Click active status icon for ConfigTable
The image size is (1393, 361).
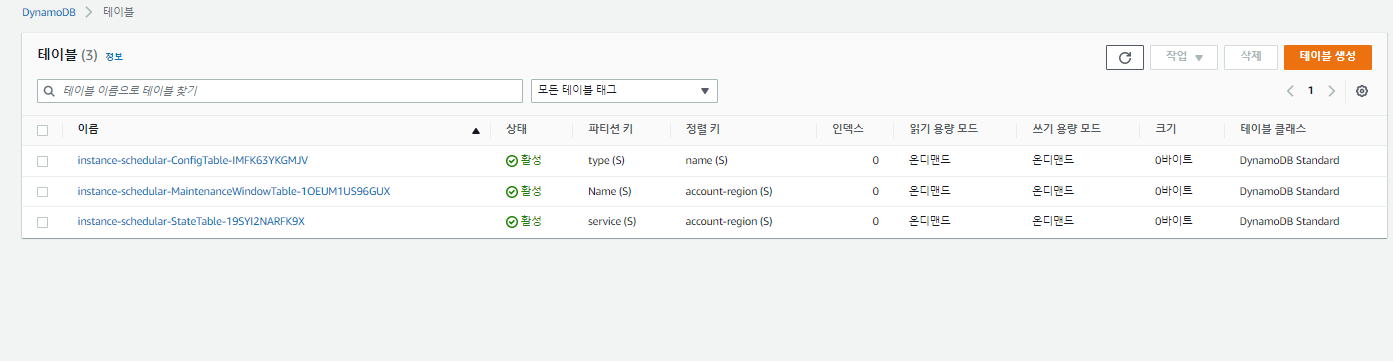coord(512,161)
